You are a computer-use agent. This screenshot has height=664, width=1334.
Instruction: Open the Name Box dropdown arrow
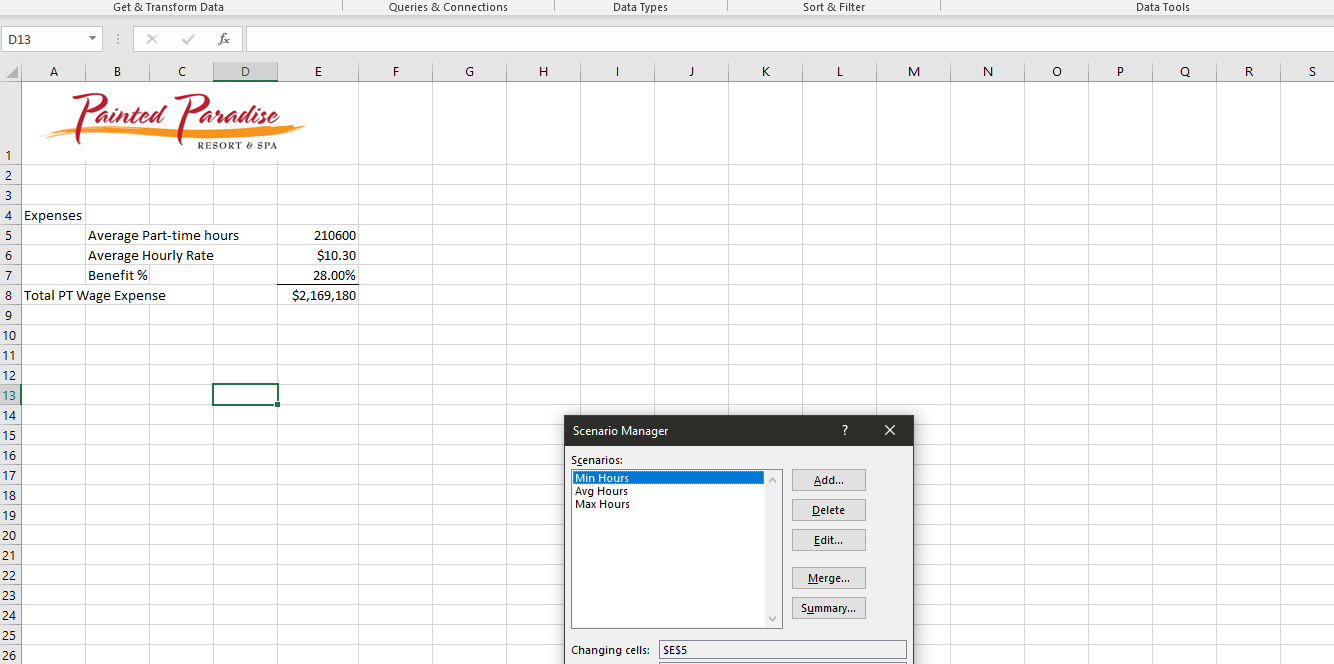[x=93, y=39]
